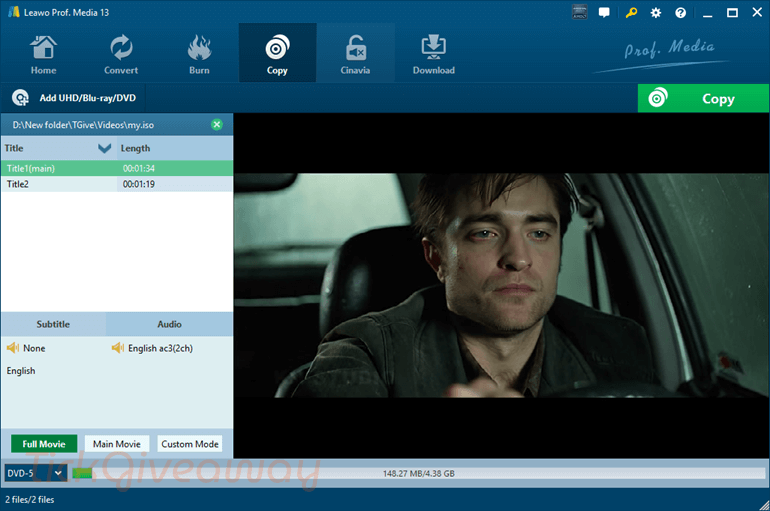
Task: Click the 00:01:19 length value
Action: (138, 184)
